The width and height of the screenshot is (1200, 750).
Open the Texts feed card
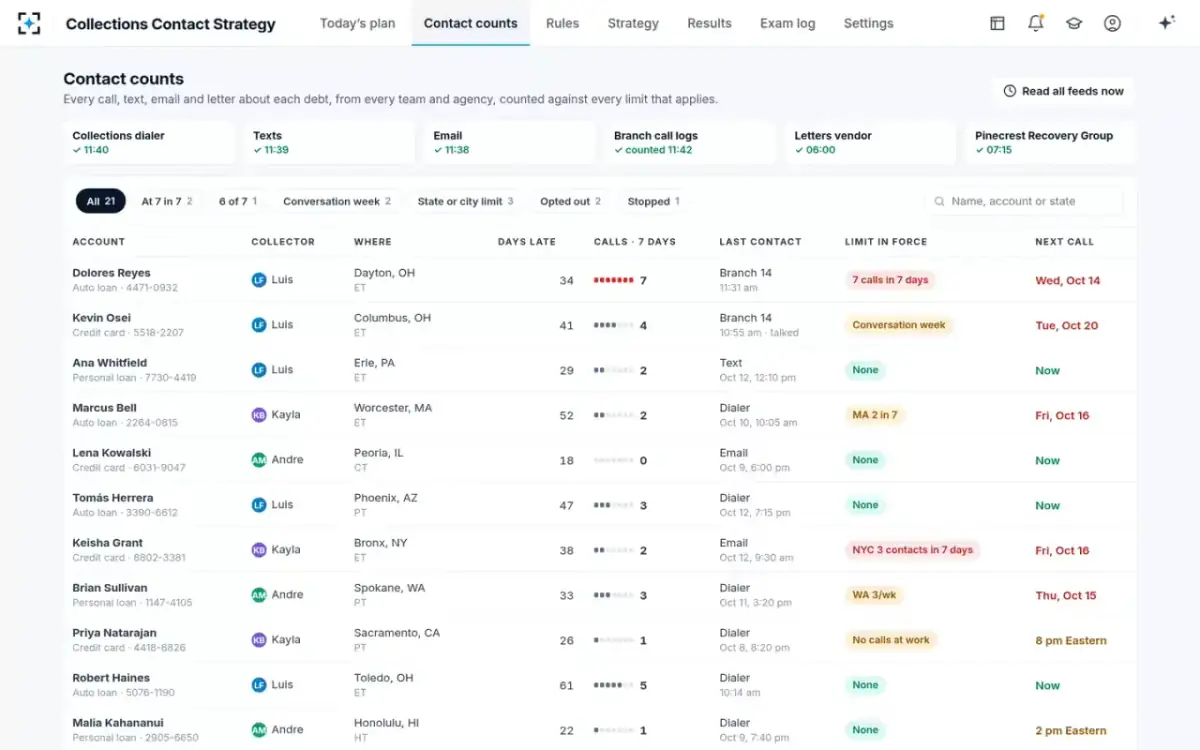329,142
